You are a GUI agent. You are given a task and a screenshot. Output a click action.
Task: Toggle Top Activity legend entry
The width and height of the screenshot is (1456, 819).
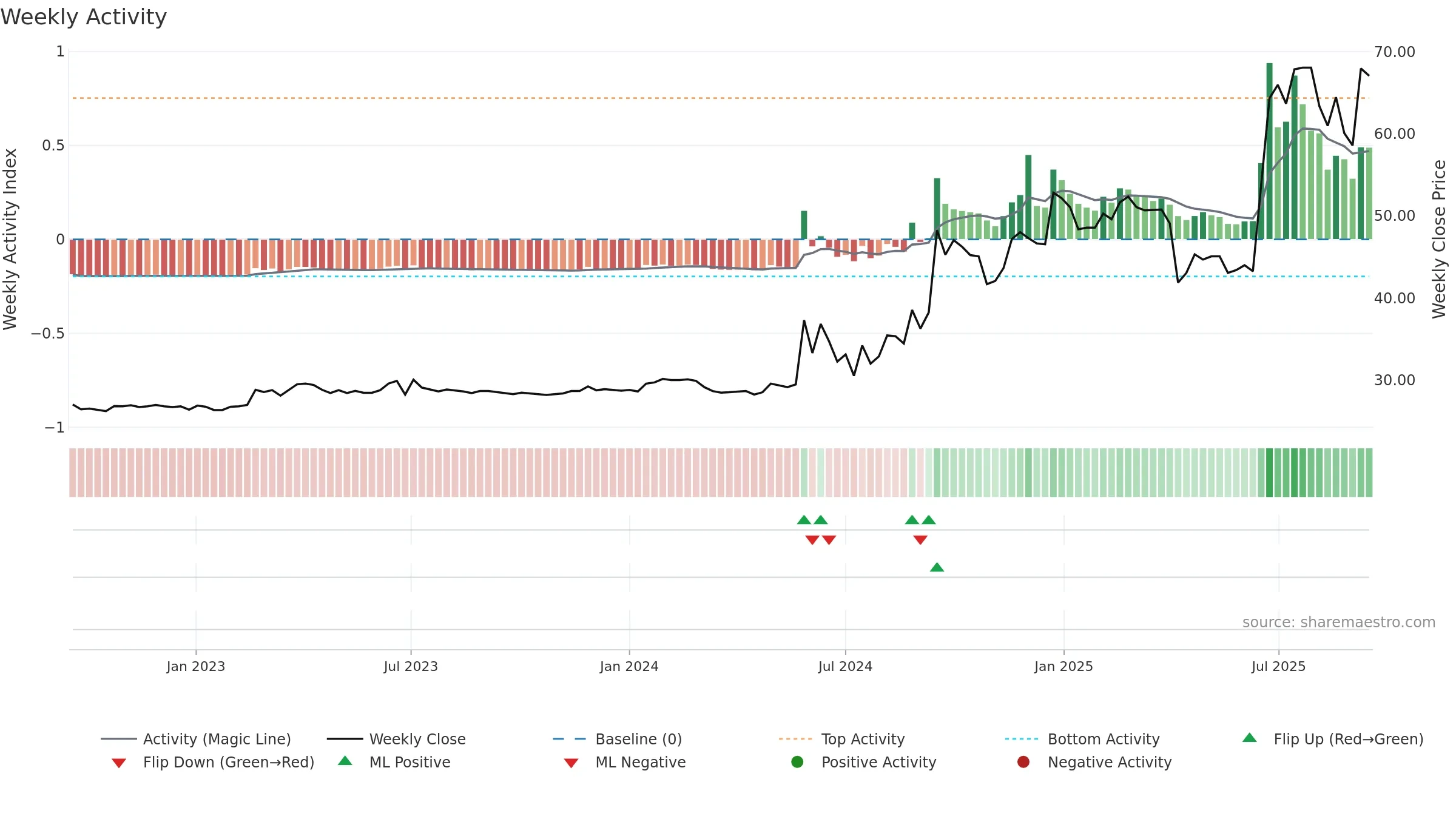click(x=842, y=739)
